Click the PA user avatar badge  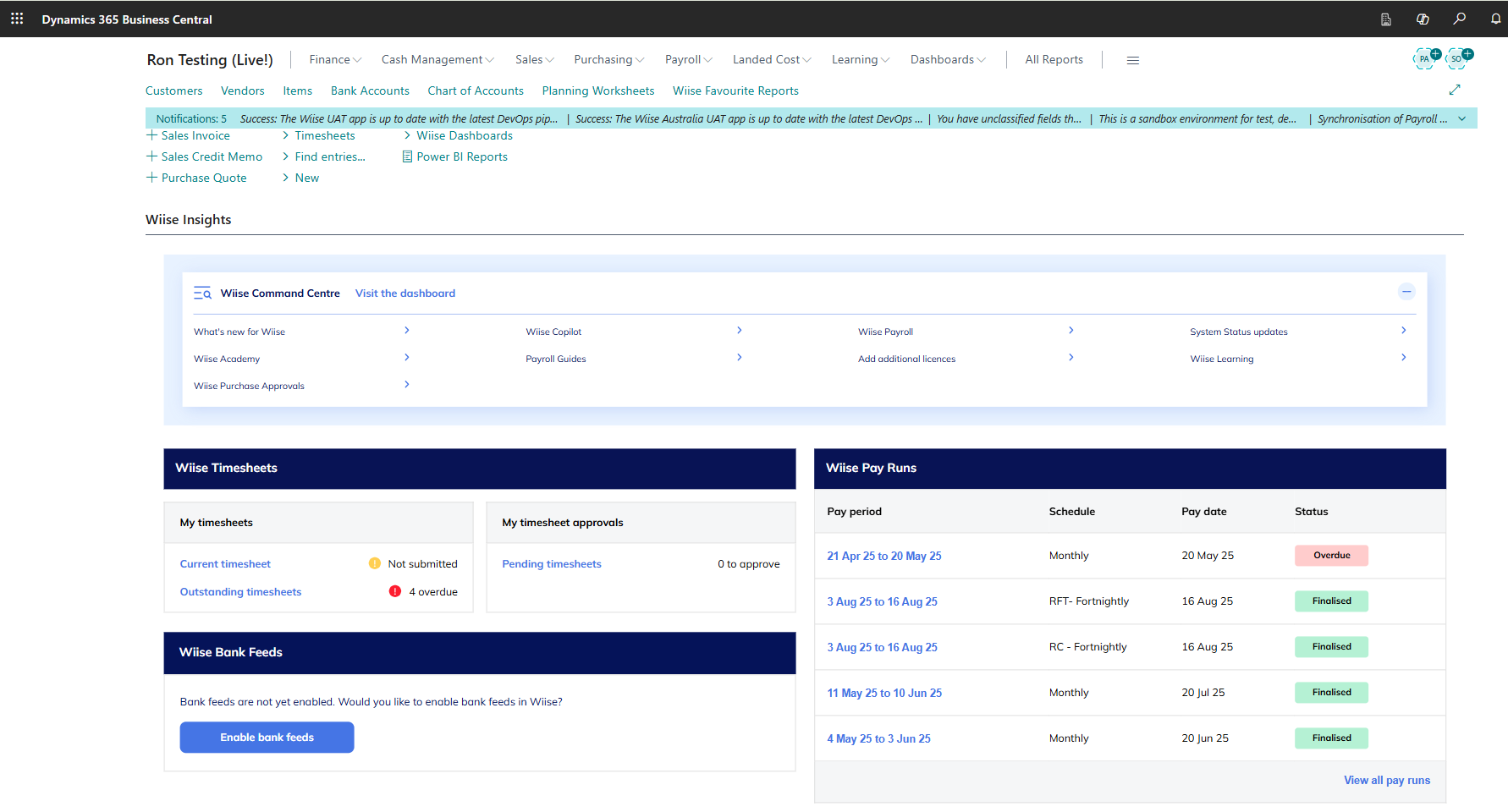1425,58
